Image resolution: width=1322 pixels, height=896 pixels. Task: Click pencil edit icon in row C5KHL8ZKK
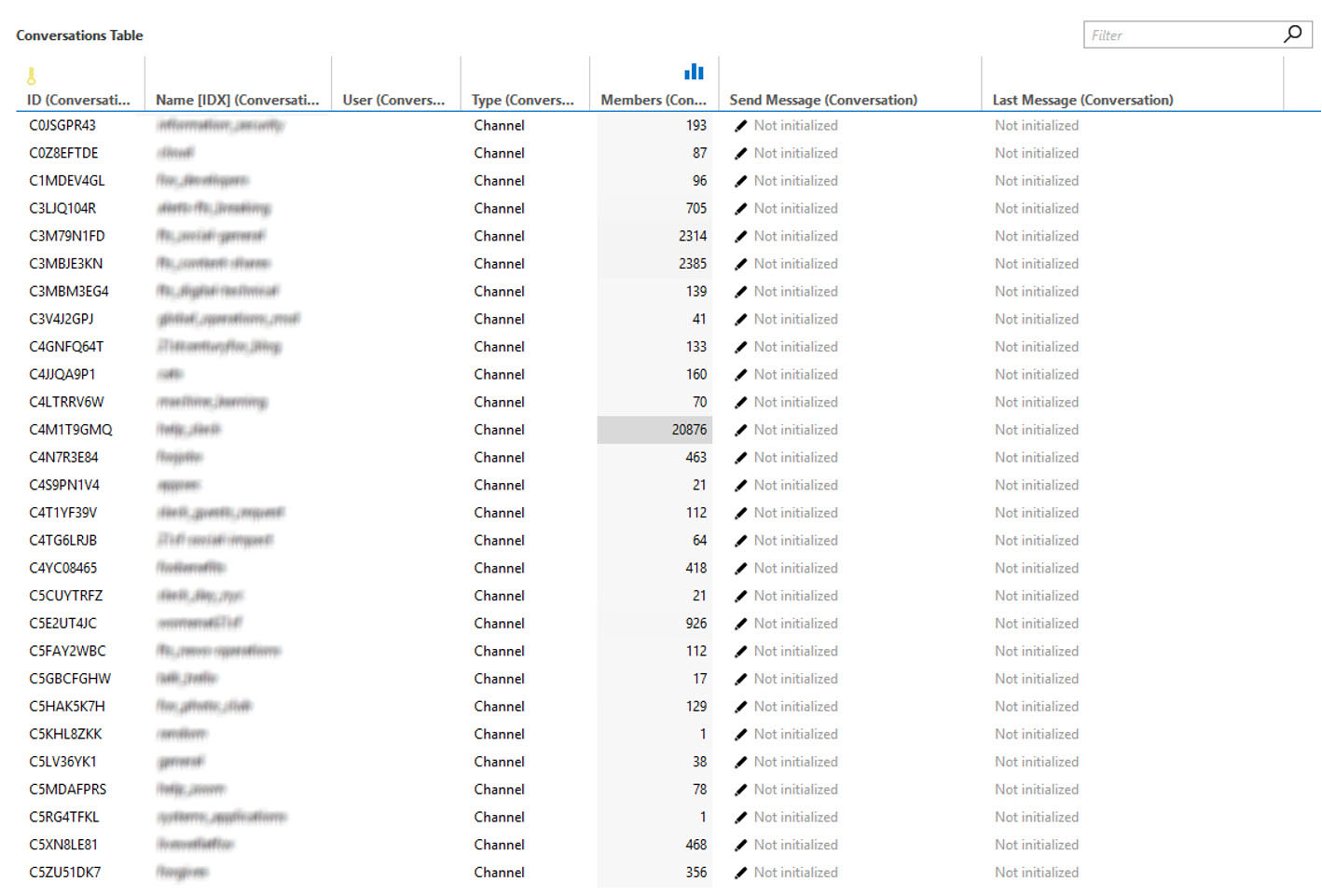click(x=740, y=734)
